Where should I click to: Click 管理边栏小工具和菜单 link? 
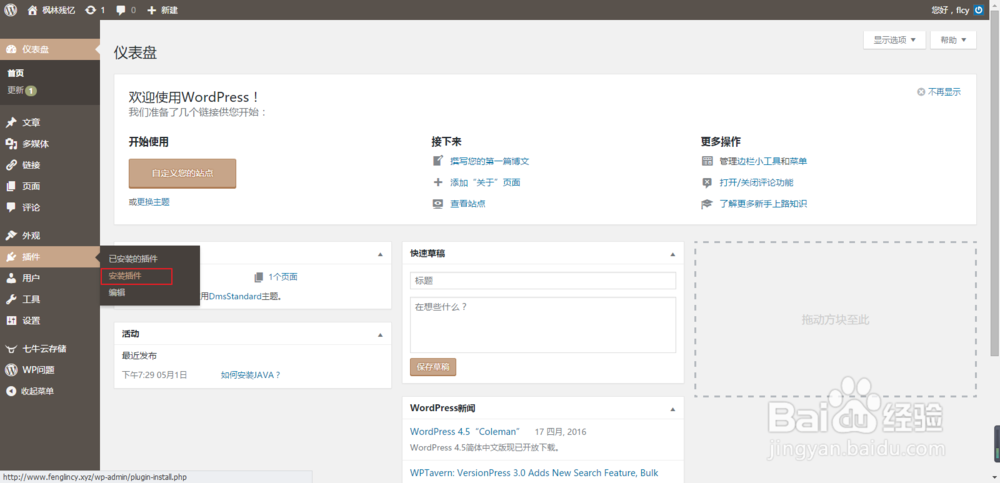[x=763, y=161]
